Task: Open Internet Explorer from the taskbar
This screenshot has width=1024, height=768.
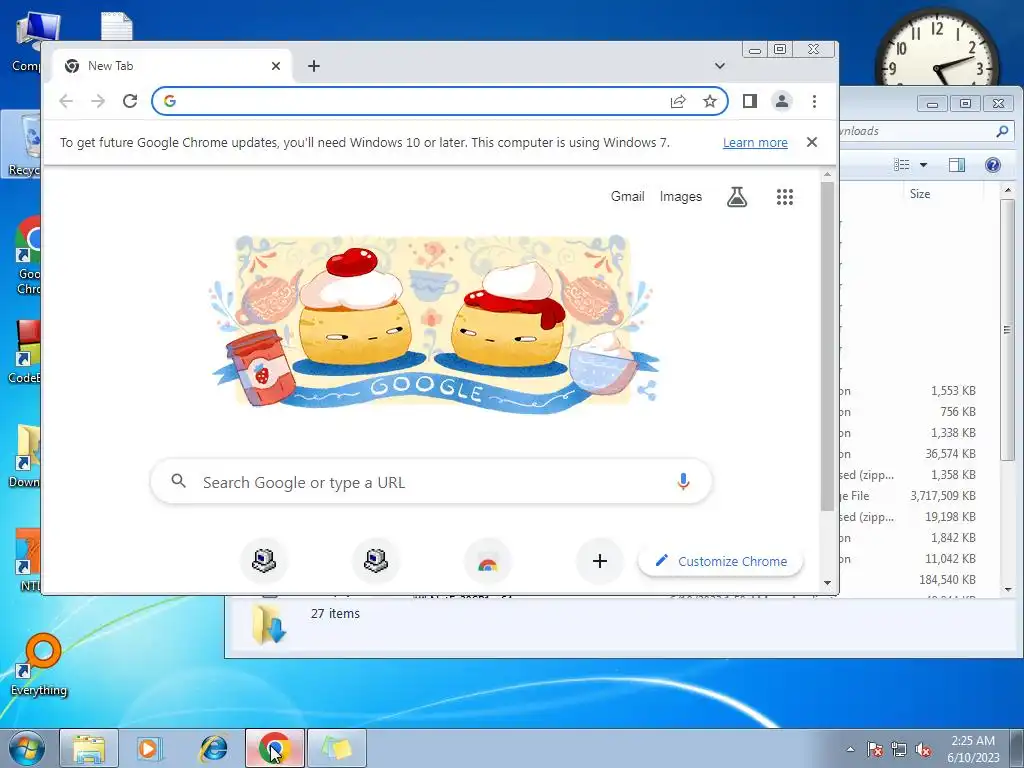Action: 213,748
